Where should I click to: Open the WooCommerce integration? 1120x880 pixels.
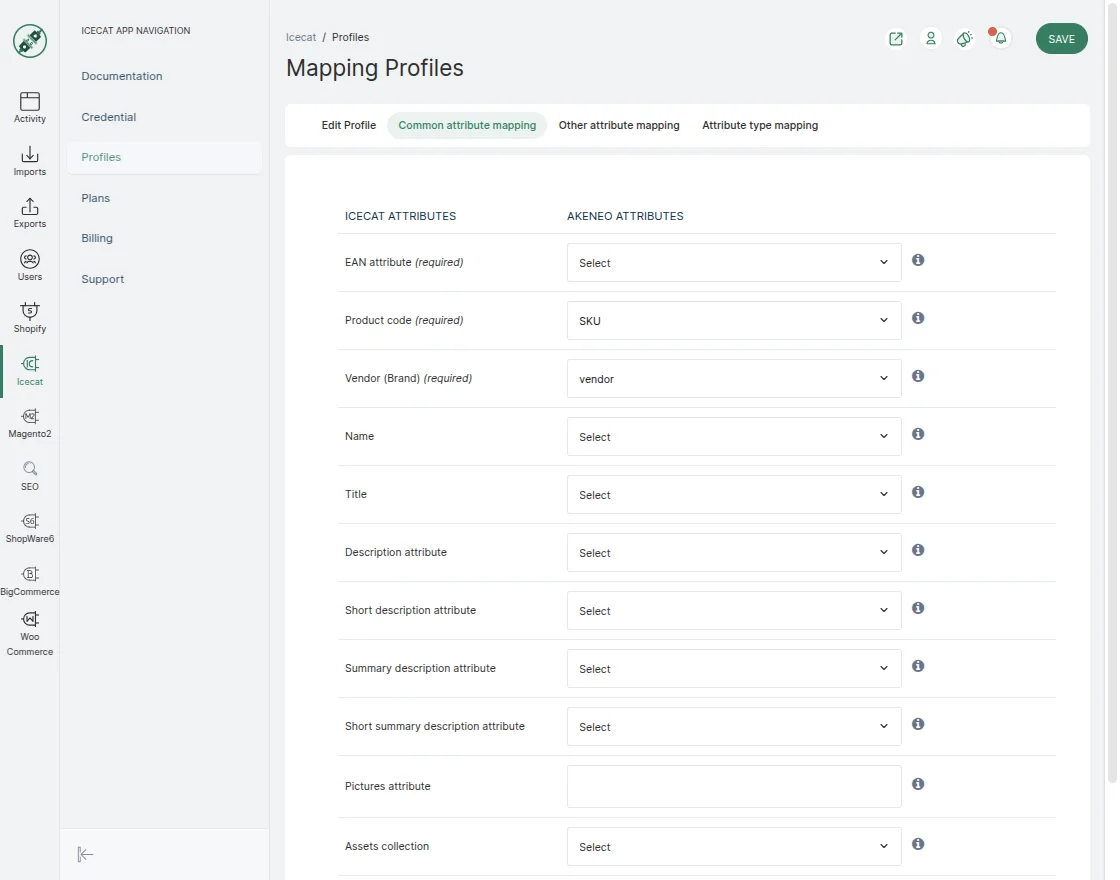click(29, 631)
